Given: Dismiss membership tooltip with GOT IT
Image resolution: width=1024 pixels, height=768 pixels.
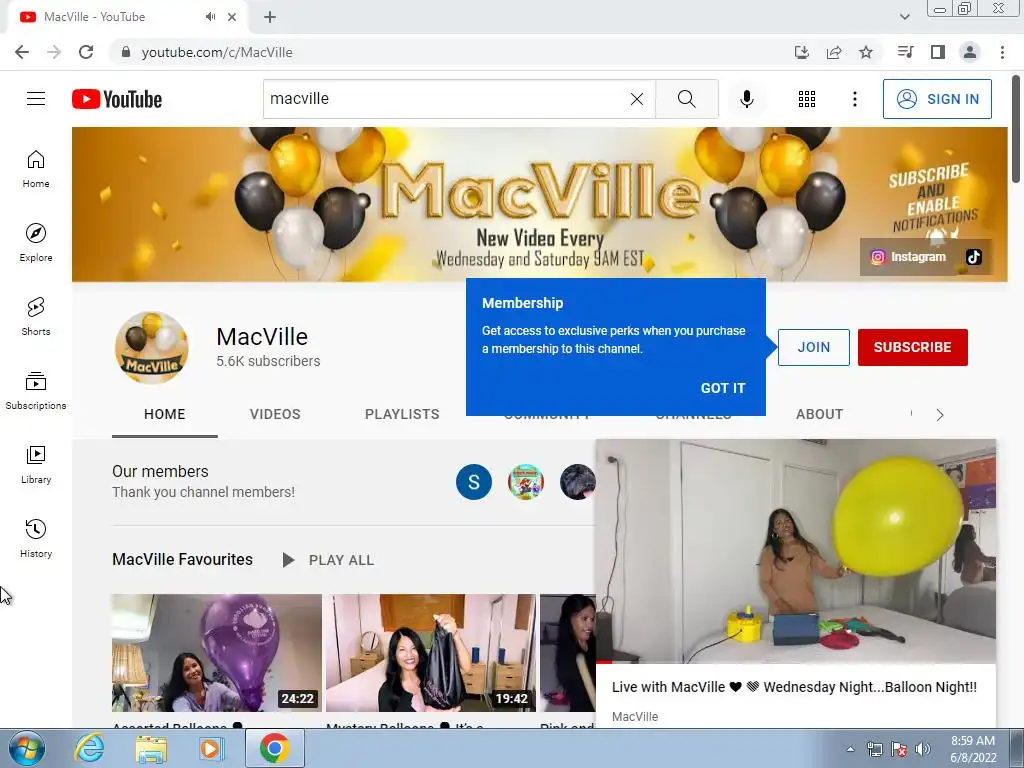Looking at the screenshot, I should [722, 388].
